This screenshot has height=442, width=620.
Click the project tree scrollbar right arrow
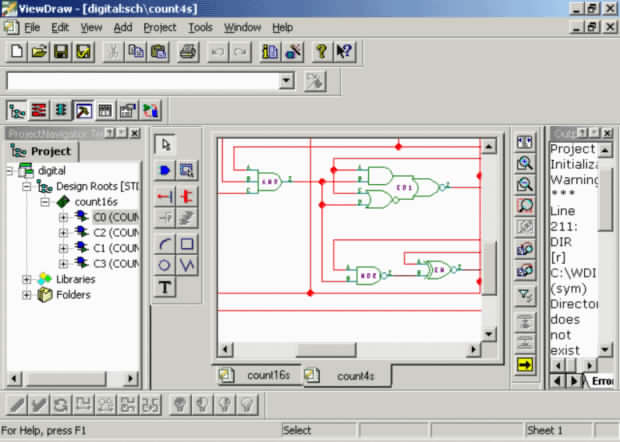pyautogui.click(x=130, y=379)
